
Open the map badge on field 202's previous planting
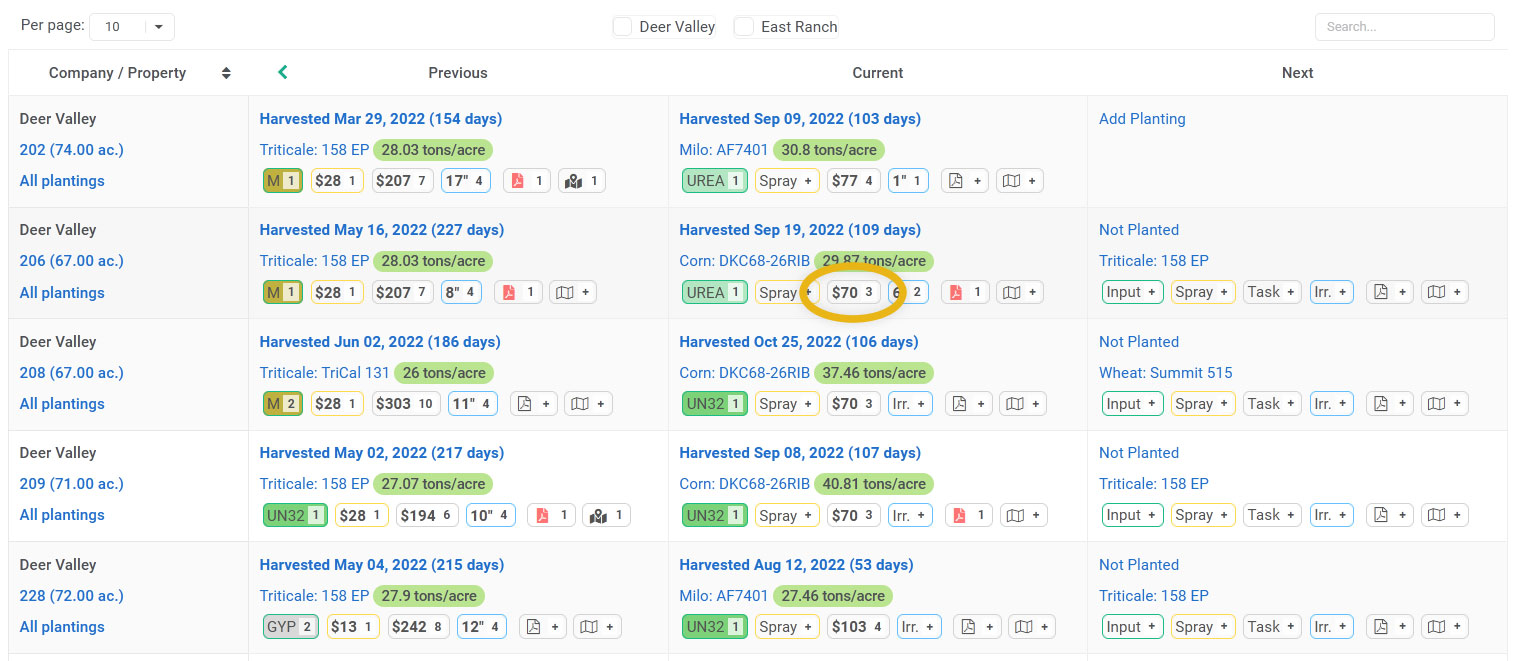(x=582, y=181)
